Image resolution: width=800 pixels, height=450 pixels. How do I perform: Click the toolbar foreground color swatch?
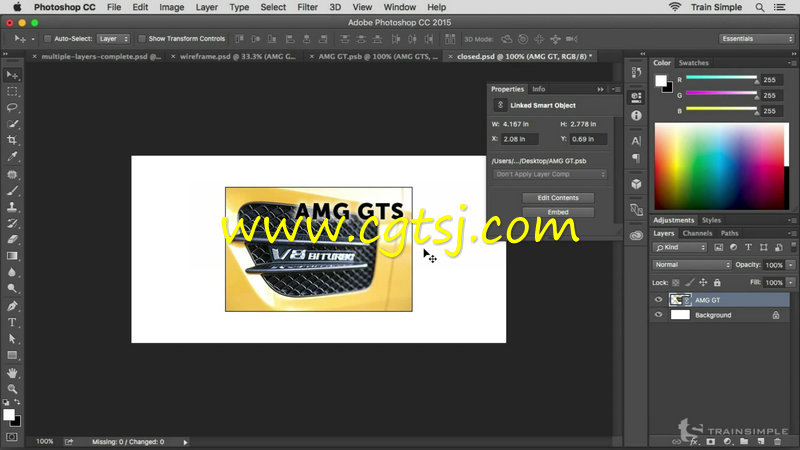click(9, 415)
